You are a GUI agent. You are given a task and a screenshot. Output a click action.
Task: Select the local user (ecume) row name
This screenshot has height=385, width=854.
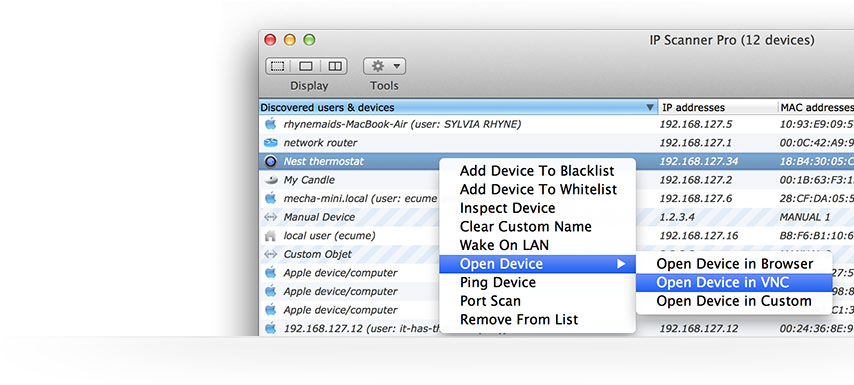click(330, 236)
